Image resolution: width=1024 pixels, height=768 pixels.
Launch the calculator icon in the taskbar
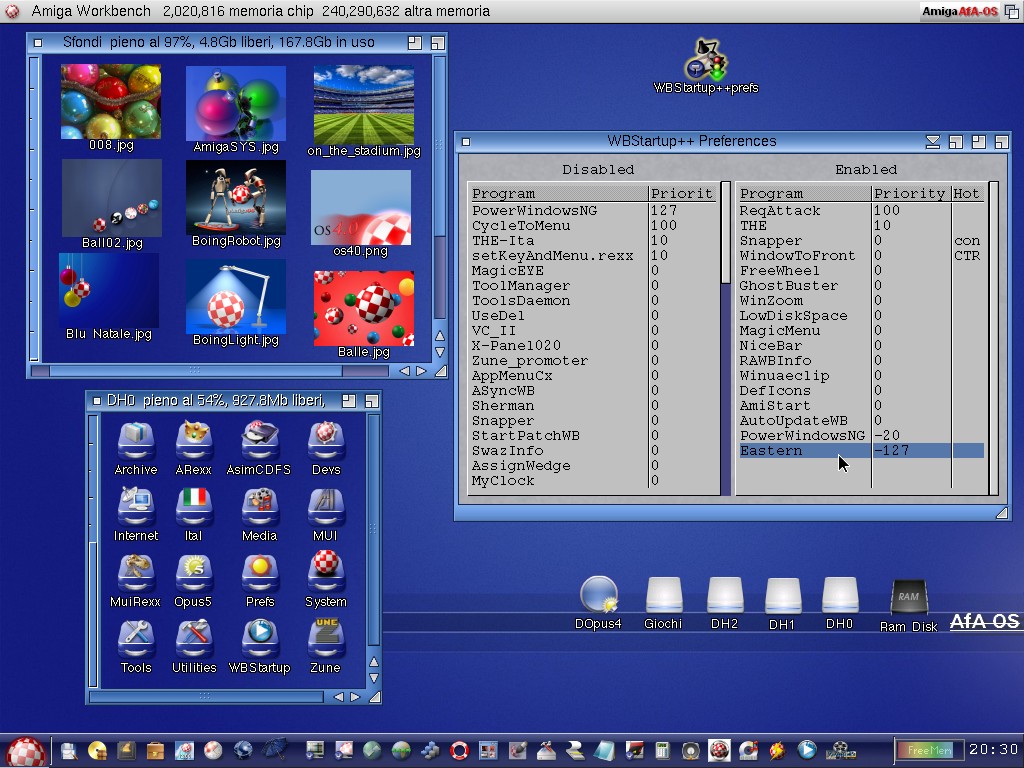coord(661,750)
